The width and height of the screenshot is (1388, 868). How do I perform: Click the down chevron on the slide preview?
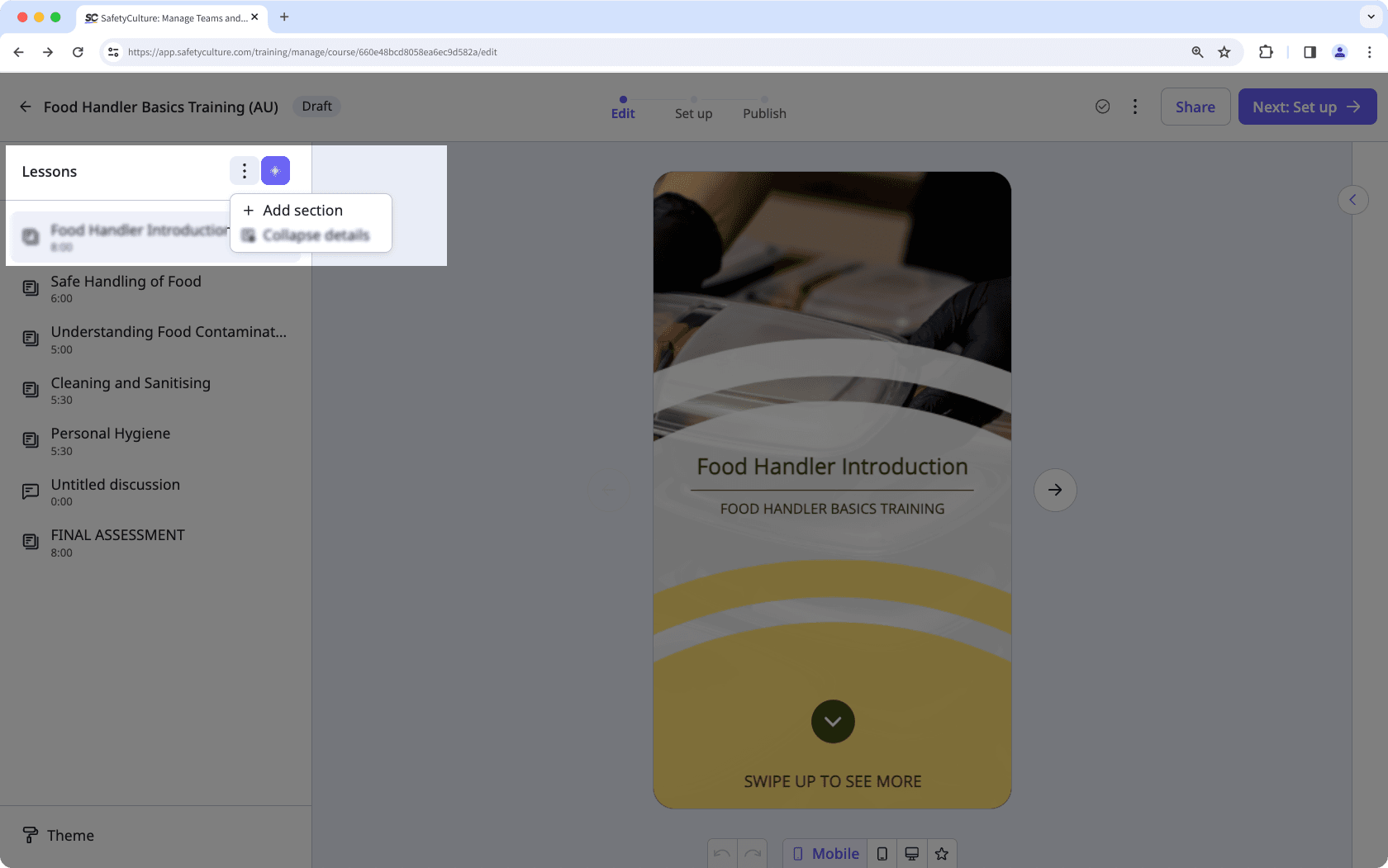pyautogui.click(x=832, y=721)
